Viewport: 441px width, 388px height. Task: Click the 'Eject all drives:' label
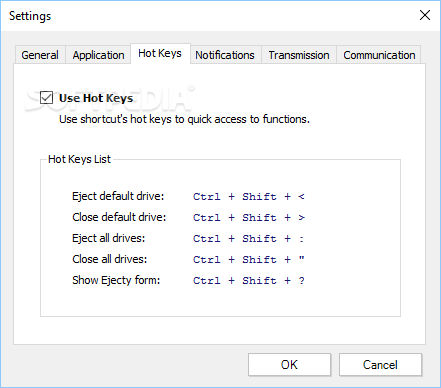(x=109, y=238)
